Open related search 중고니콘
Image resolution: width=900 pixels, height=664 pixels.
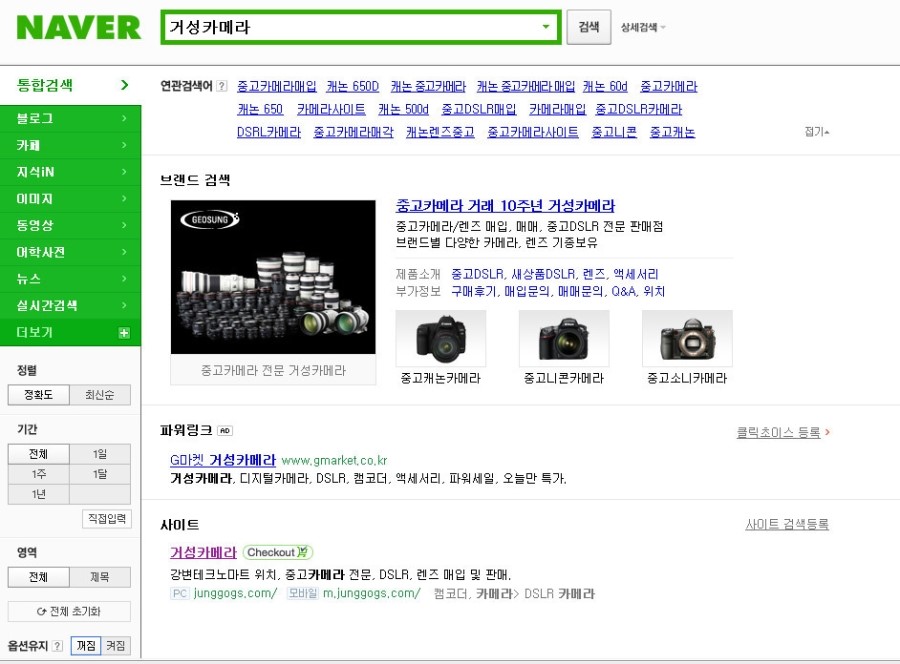[x=614, y=132]
